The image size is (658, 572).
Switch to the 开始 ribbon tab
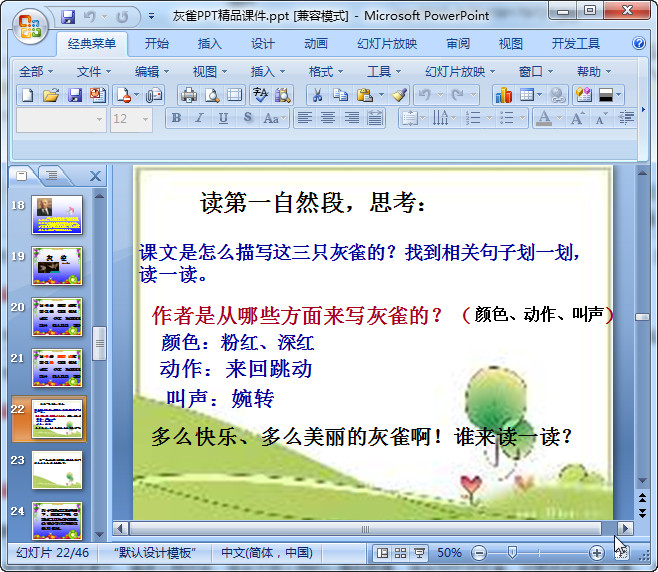[x=157, y=44]
